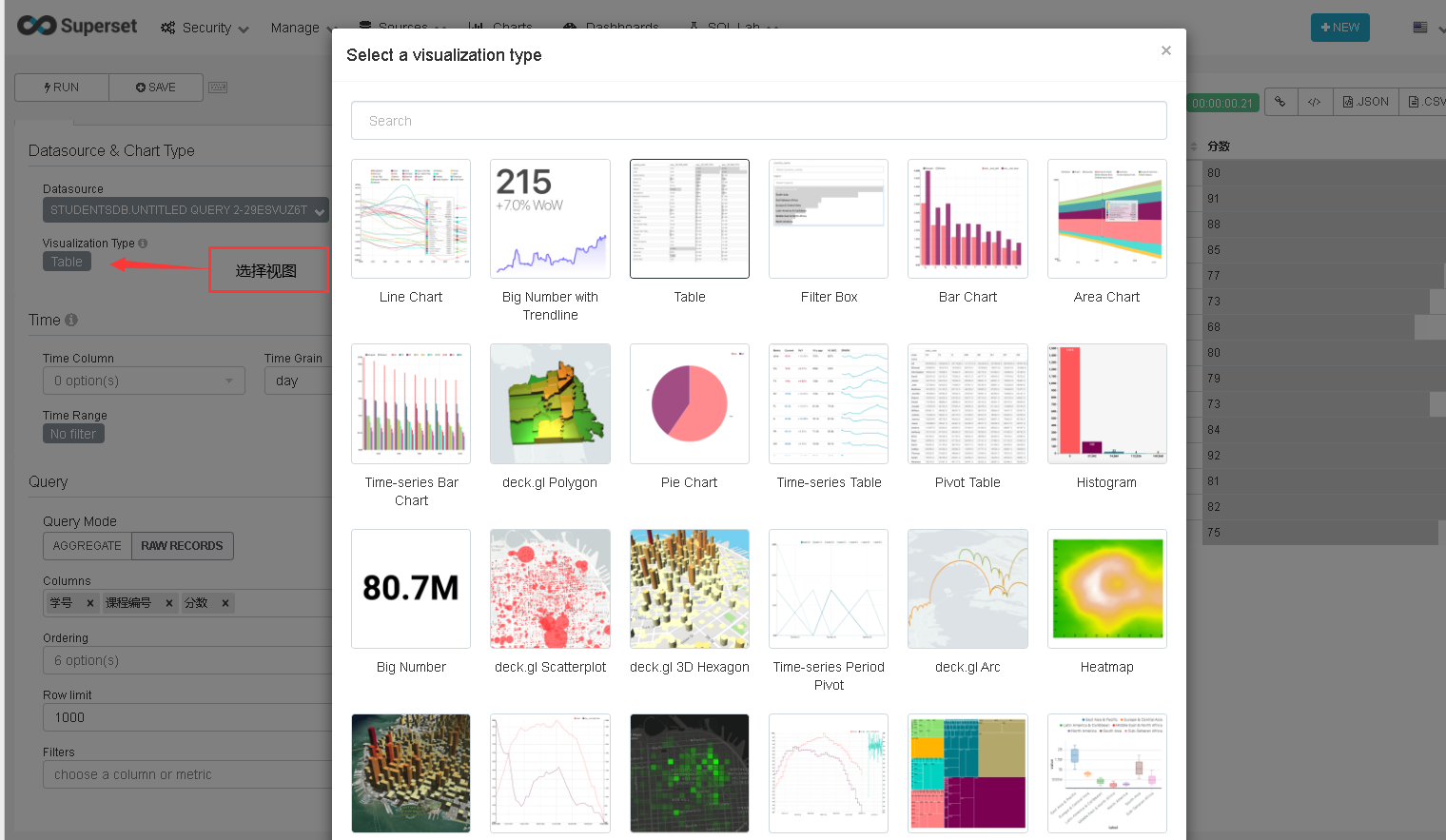Click the query time 00:00:00.21 badge
Viewport: 1446px width, 840px height.
(1222, 104)
